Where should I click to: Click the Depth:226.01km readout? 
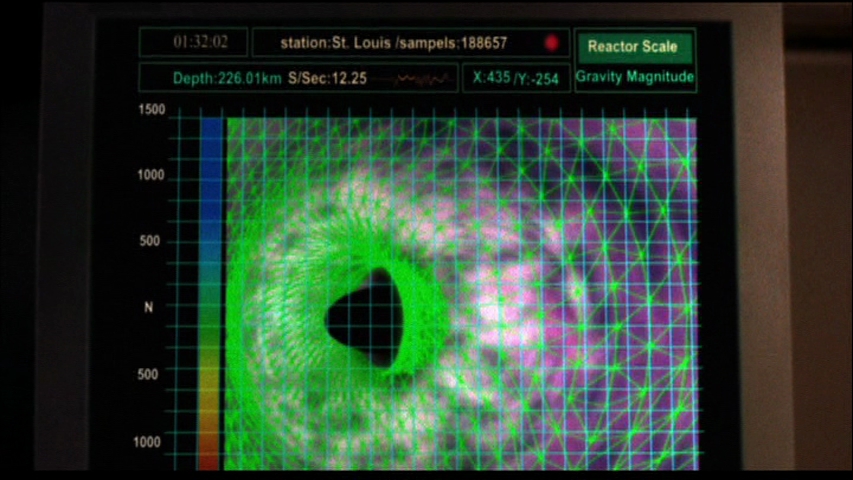(227, 78)
